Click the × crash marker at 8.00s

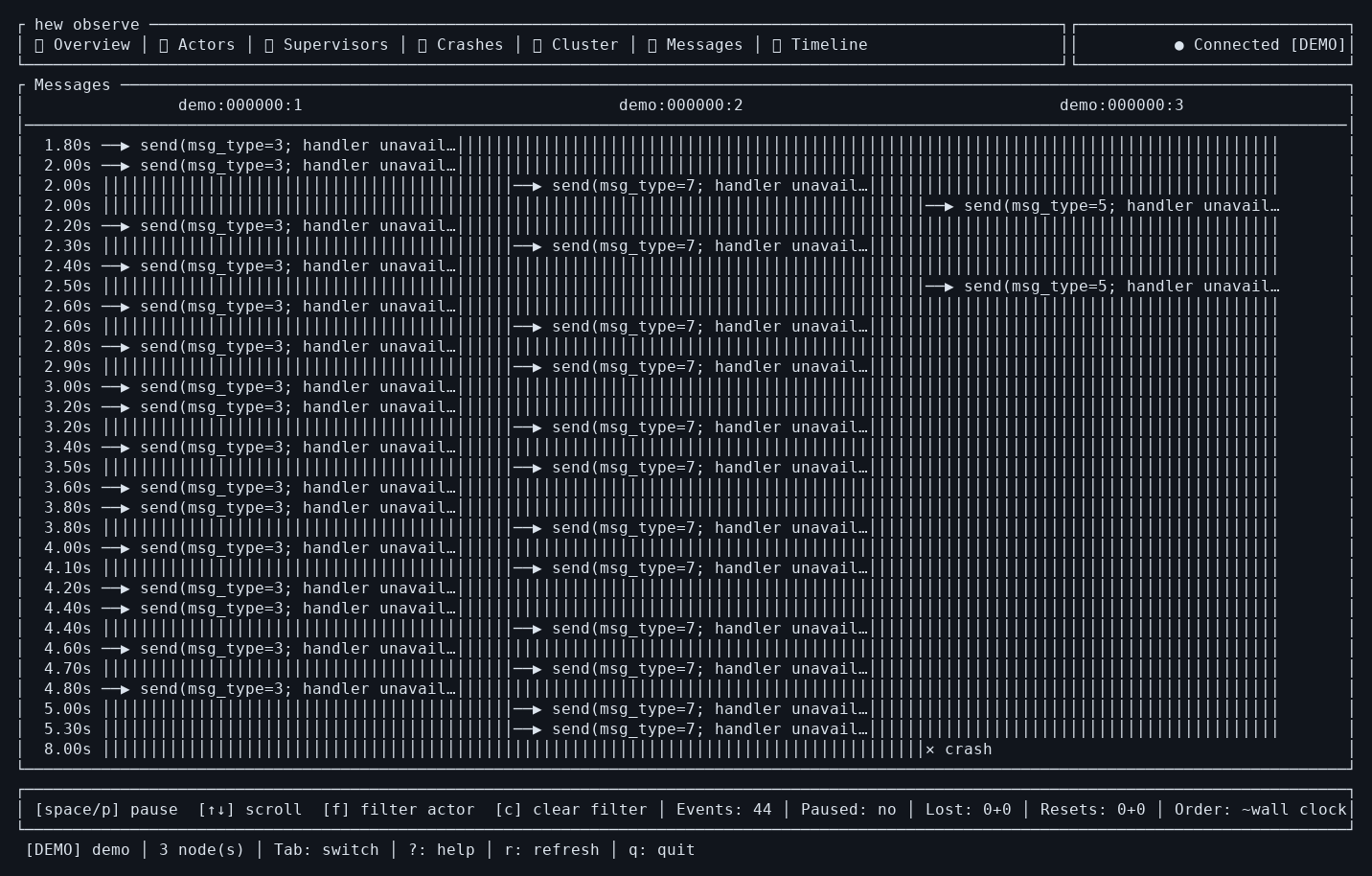(x=959, y=749)
